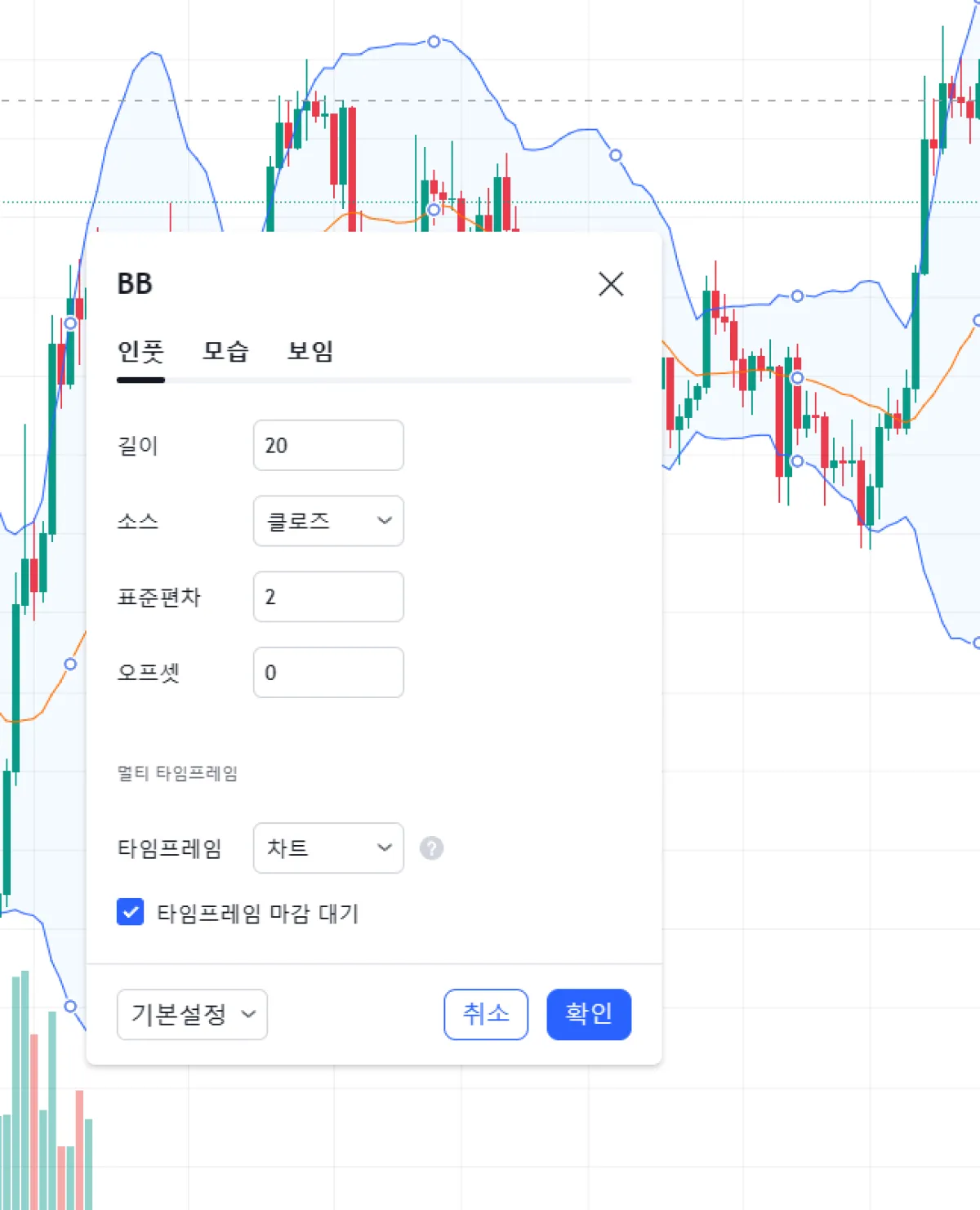Click the timeframe help question-mark icon
This screenshot has width=980, height=1210.
point(431,848)
